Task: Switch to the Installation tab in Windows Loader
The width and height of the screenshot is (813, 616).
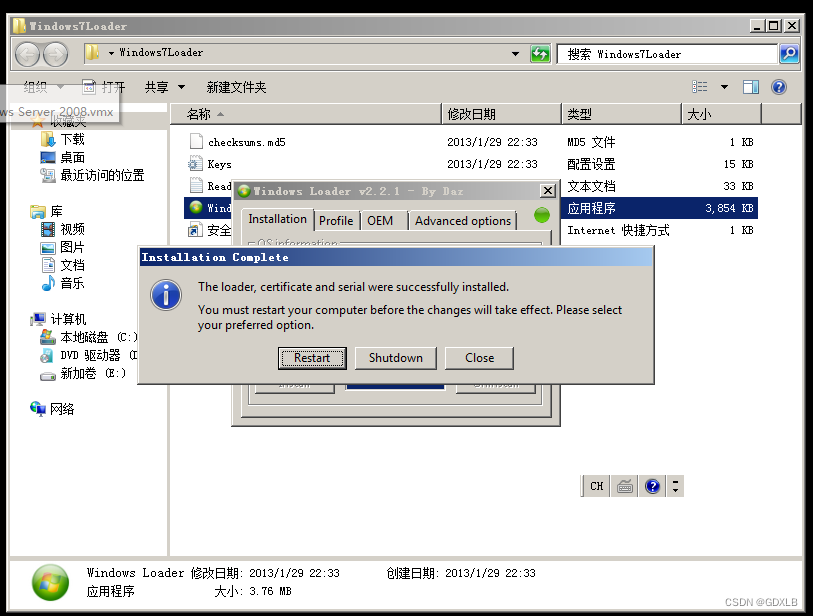Action: pyautogui.click(x=277, y=219)
